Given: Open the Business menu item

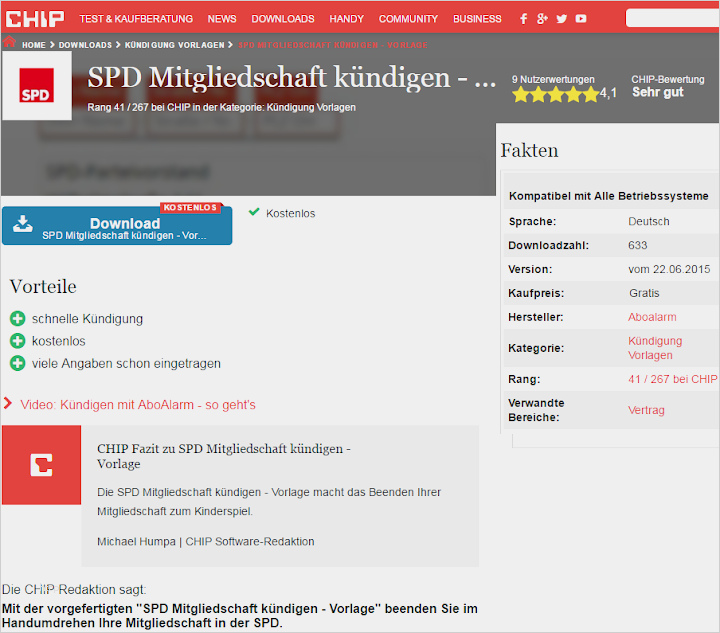Looking at the screenshot, I should [x=477, y=19].
